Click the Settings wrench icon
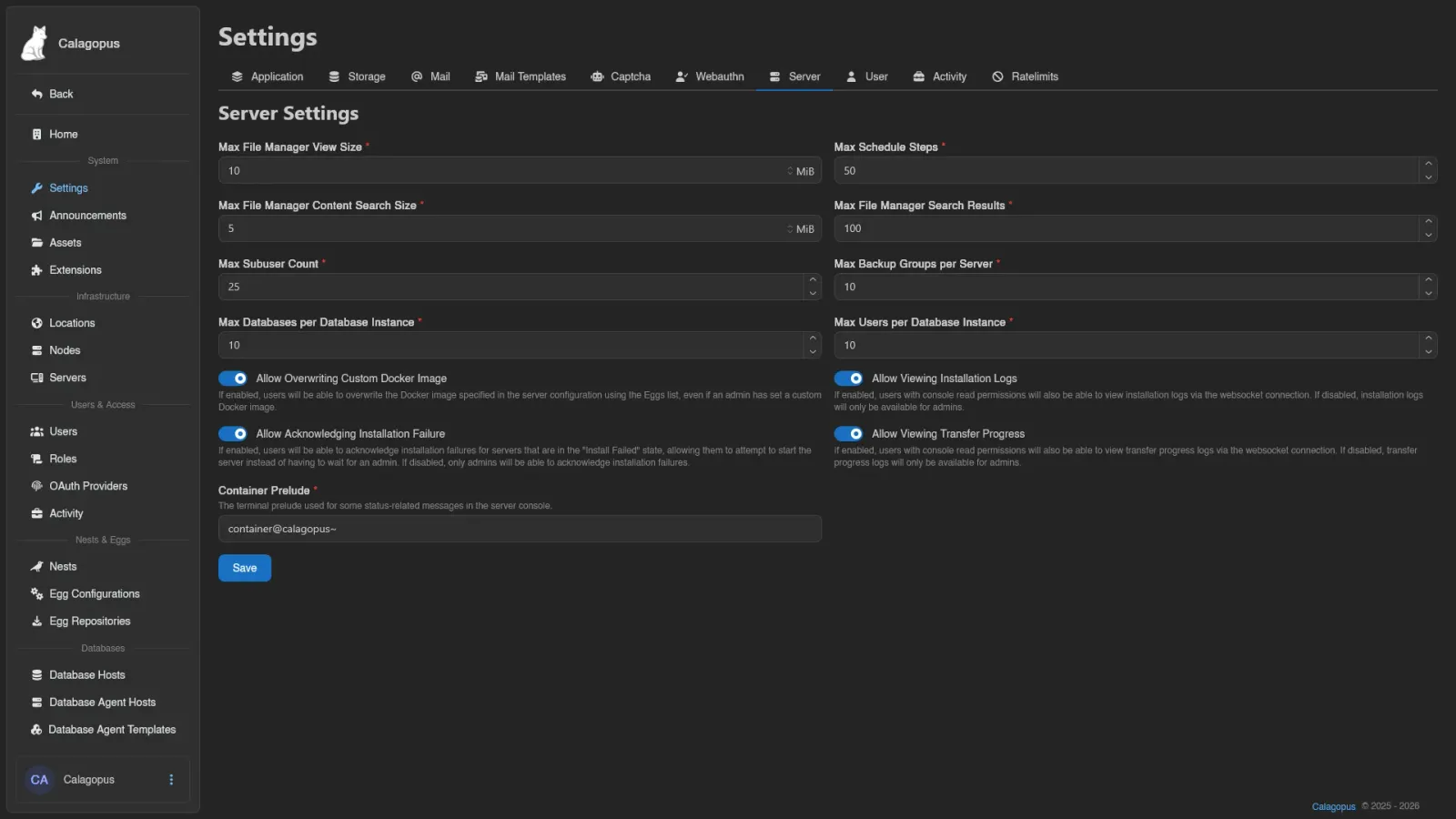Screen dimensions: 1456x819 click(37, 188)
